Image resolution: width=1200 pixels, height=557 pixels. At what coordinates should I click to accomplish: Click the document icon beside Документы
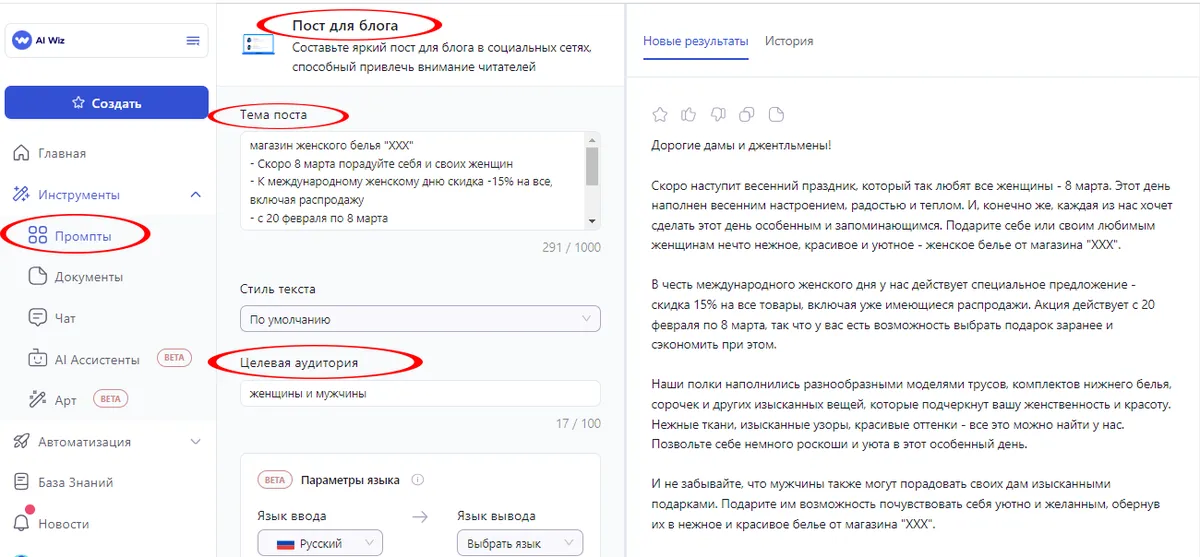[37, 277]
